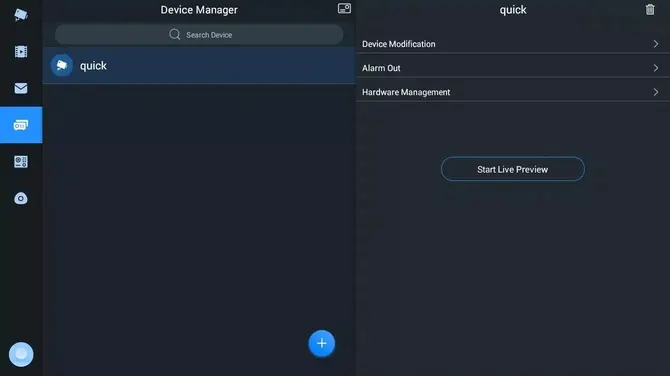The image size is (670, 376).
Task: Open door intercom icon in sidebar
Action: pos(21,162)
